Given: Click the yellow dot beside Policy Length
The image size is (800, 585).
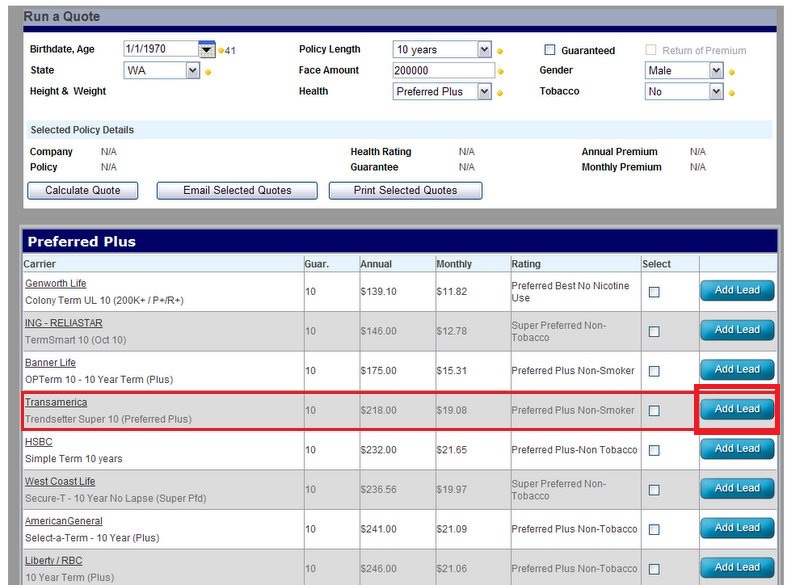Looking at the screenshot, I should (500, 51).
